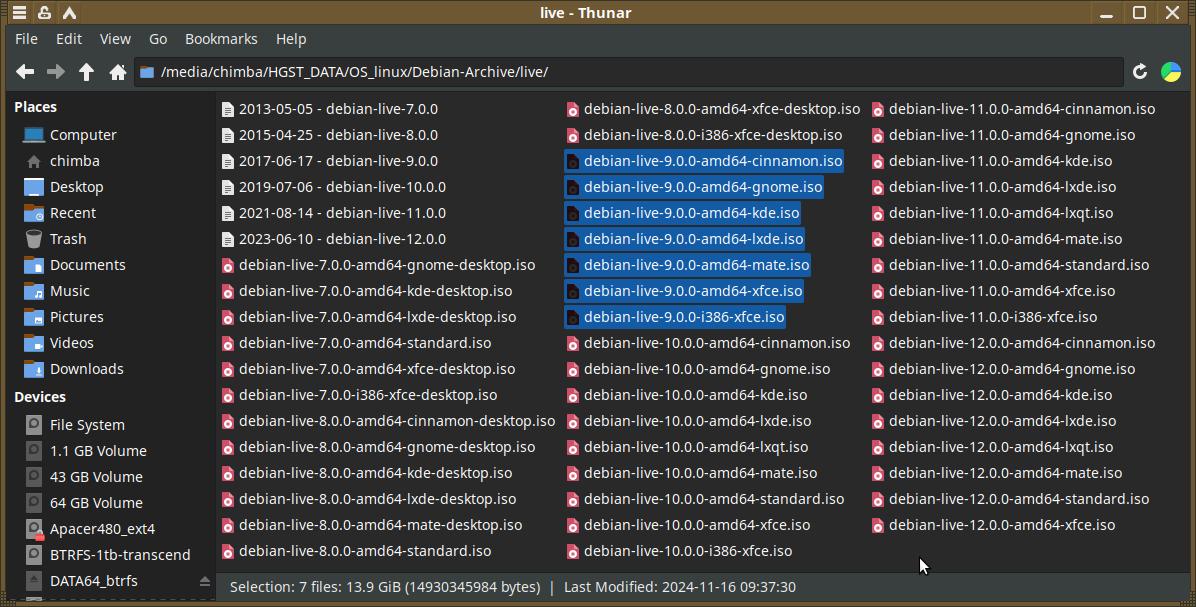Viewport: 1196px width, 607px height.
Task: Select debian-live-12.0.0-amd64-lxde.iso
Action: pos(994,420)
